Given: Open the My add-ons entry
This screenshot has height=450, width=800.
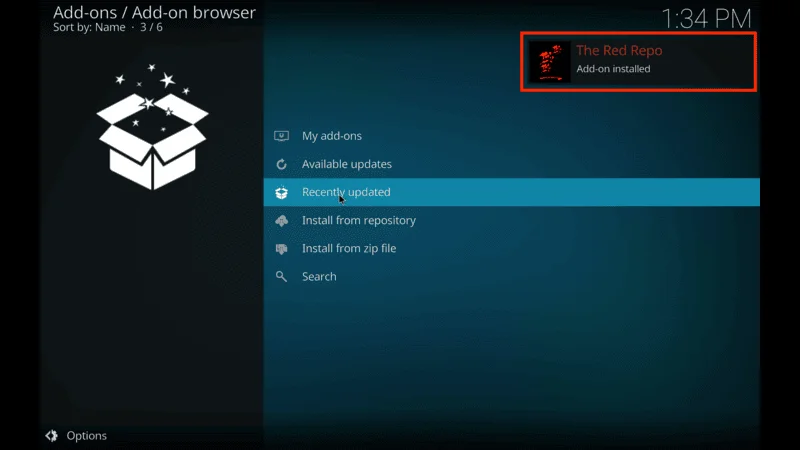Looking at the screenshot, I should tap(332, 136).
